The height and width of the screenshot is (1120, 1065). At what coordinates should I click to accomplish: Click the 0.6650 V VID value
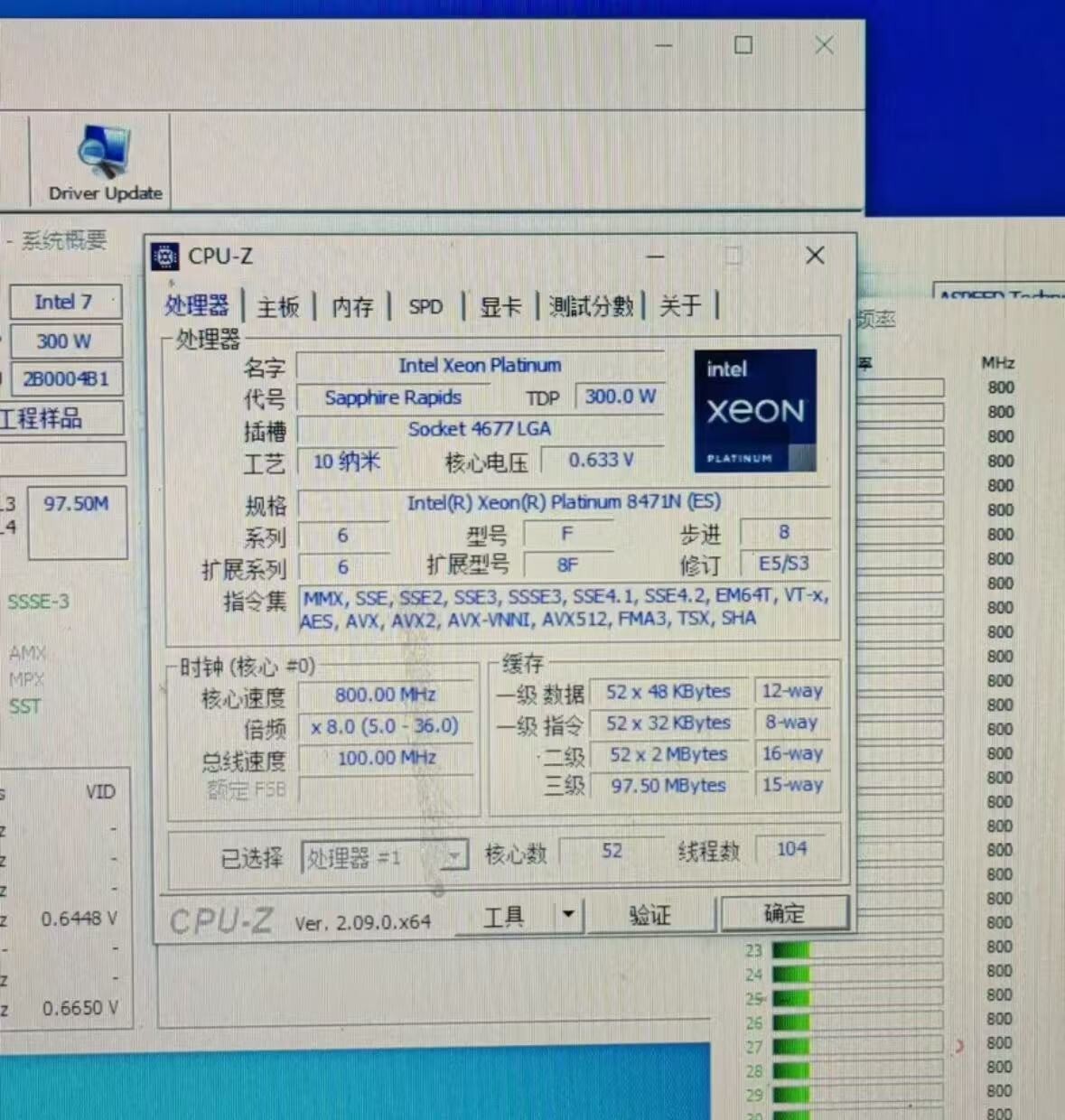(x=79, y=1008)
